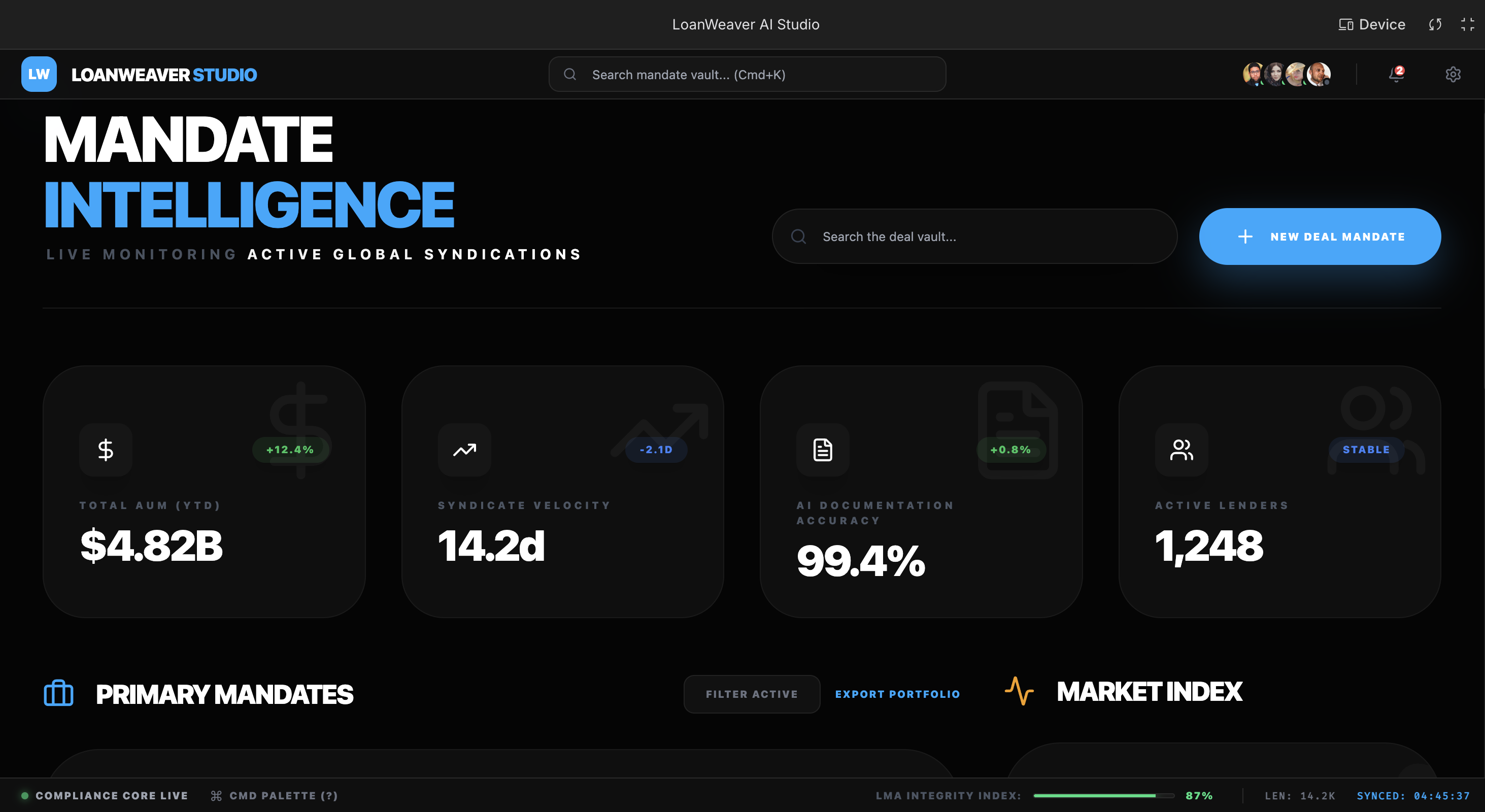Click the exit fullscreen icon
The image size is (1485, 812).
point(1467,24)
